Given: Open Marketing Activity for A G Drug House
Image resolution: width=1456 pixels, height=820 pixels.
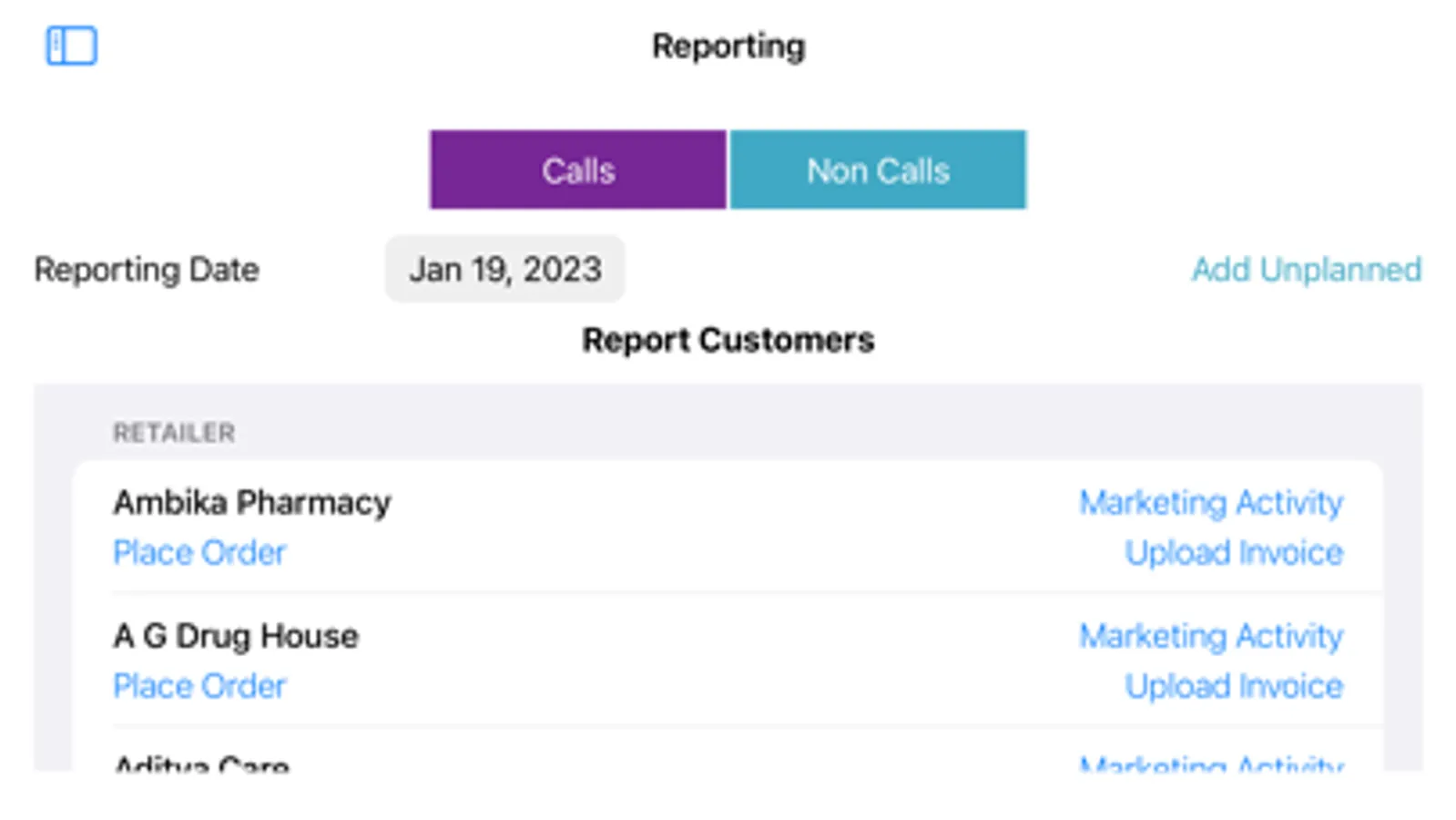Looking at the screenshot, I should click(x=1210, y=636).
